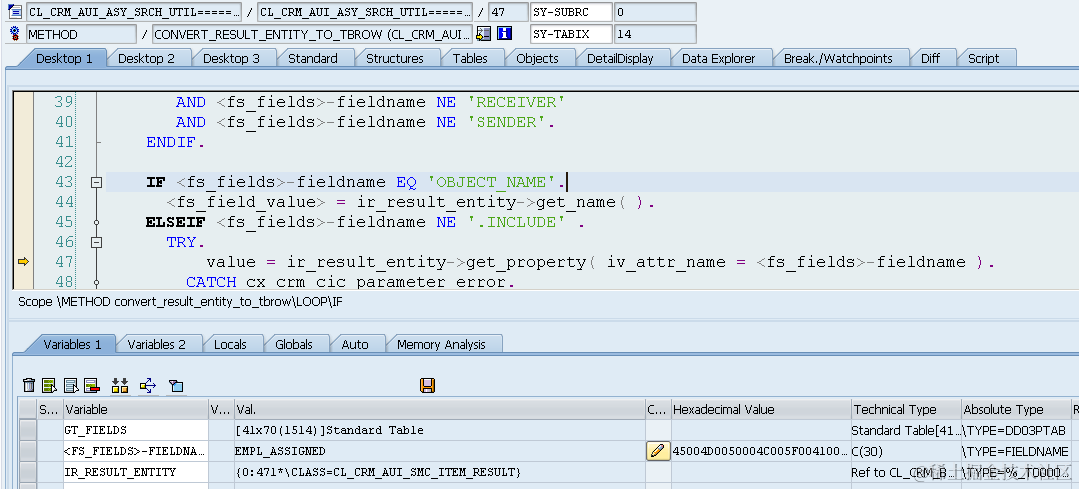Click the row selector for <FS_FIELDS>-FIELDNA row
The height and width of the screenshot is (489, 1079).
[x=28, y=451]
